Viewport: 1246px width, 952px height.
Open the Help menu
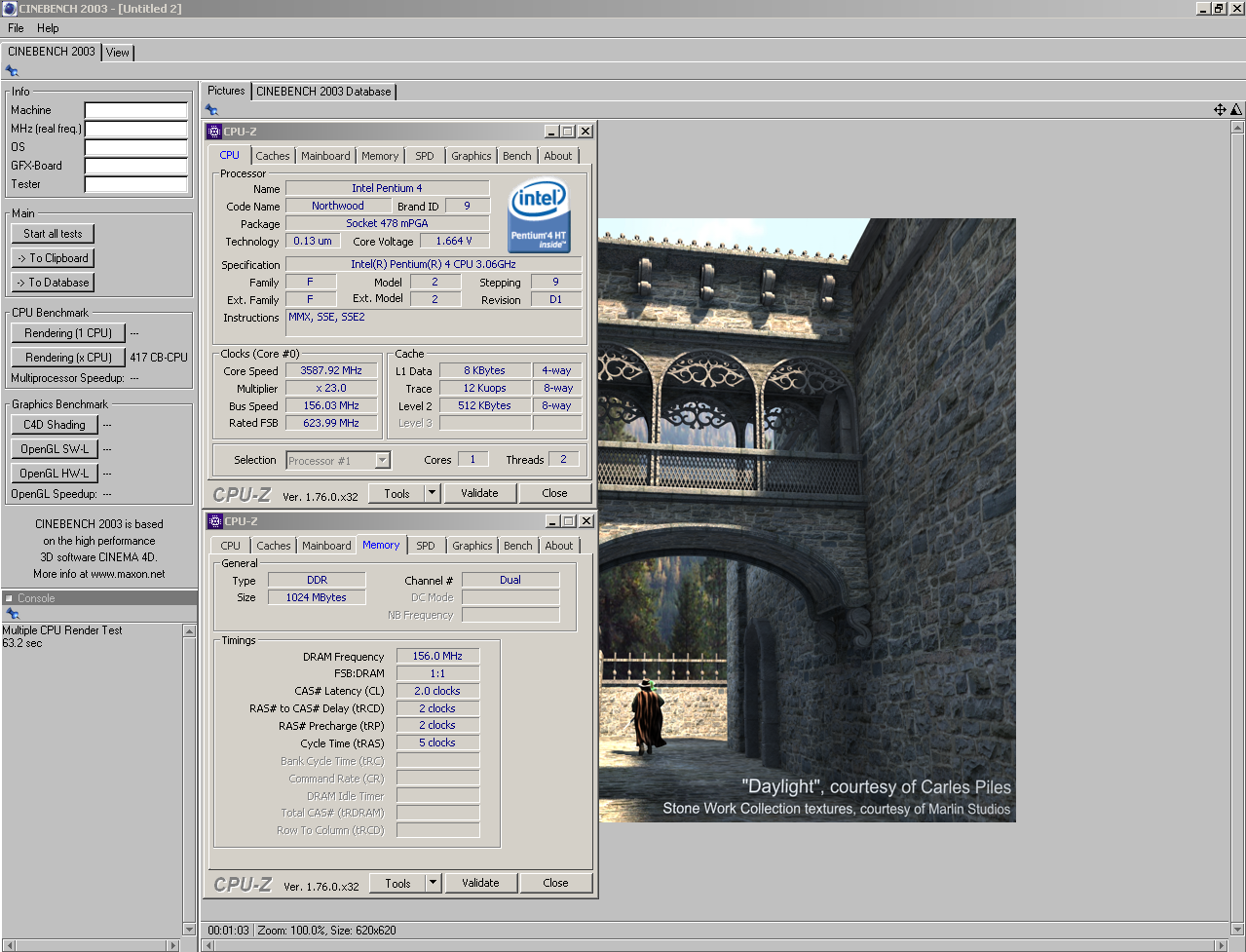pyautogui.click(x=48, y=28)
